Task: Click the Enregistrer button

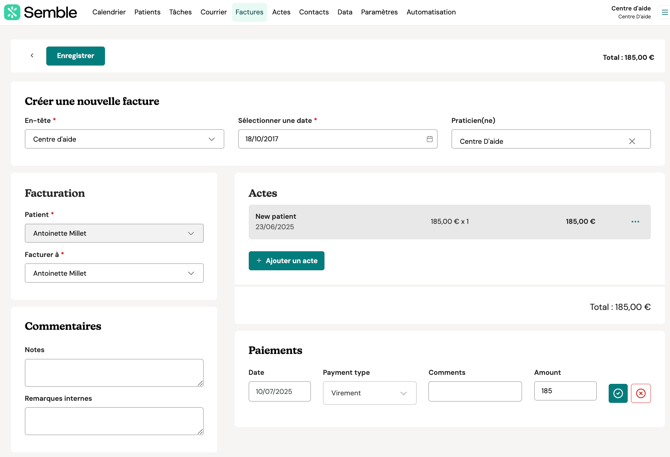Action: [75, 56]
